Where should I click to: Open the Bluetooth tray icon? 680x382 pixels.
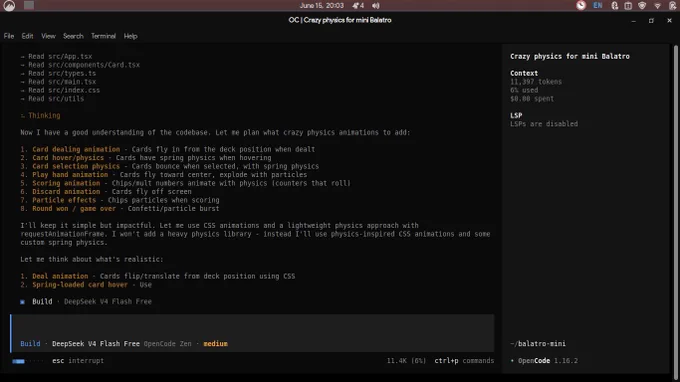(x=615, y=6)
